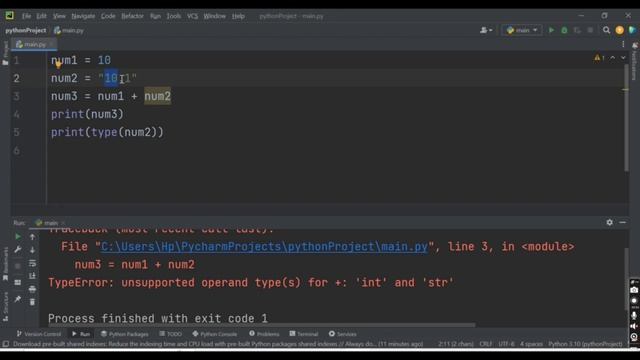Open the Code menu

108,16
